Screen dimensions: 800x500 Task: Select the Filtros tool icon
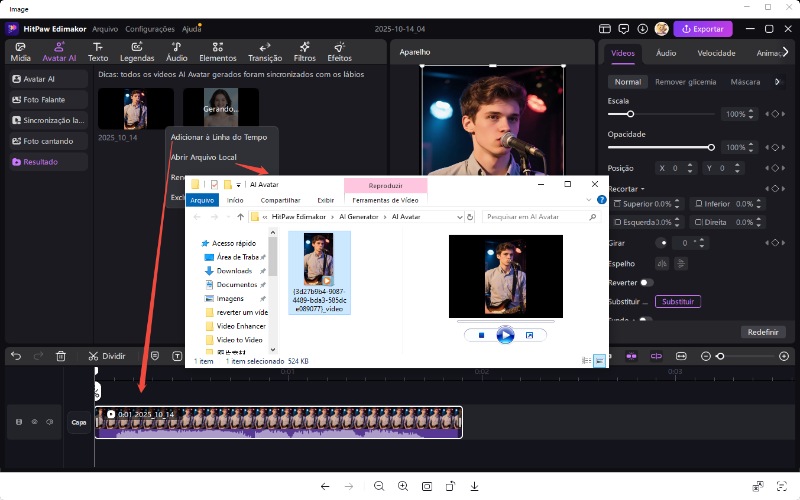pos(304,51)
